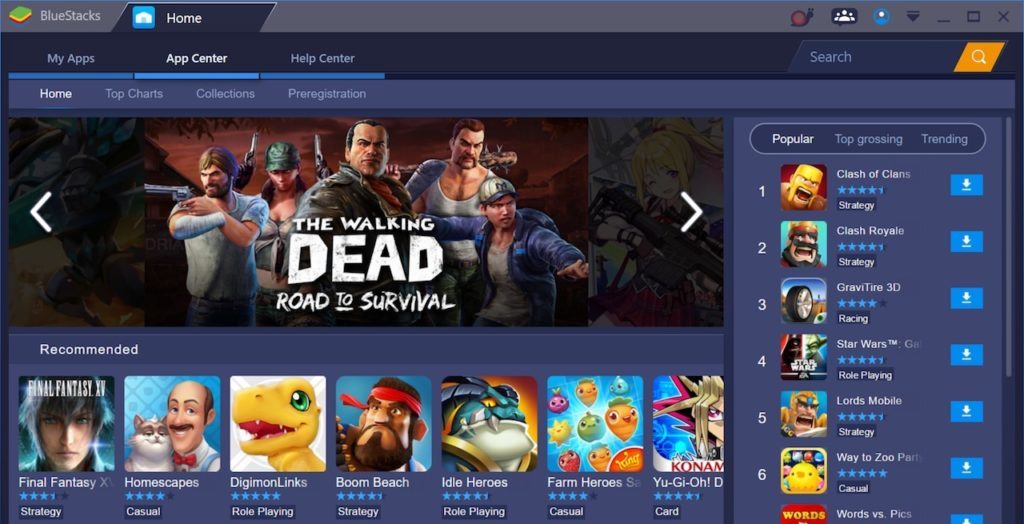This screenshot has height=524, width=1024.
Task: Download GraviTire 3D
Action: 967,298
